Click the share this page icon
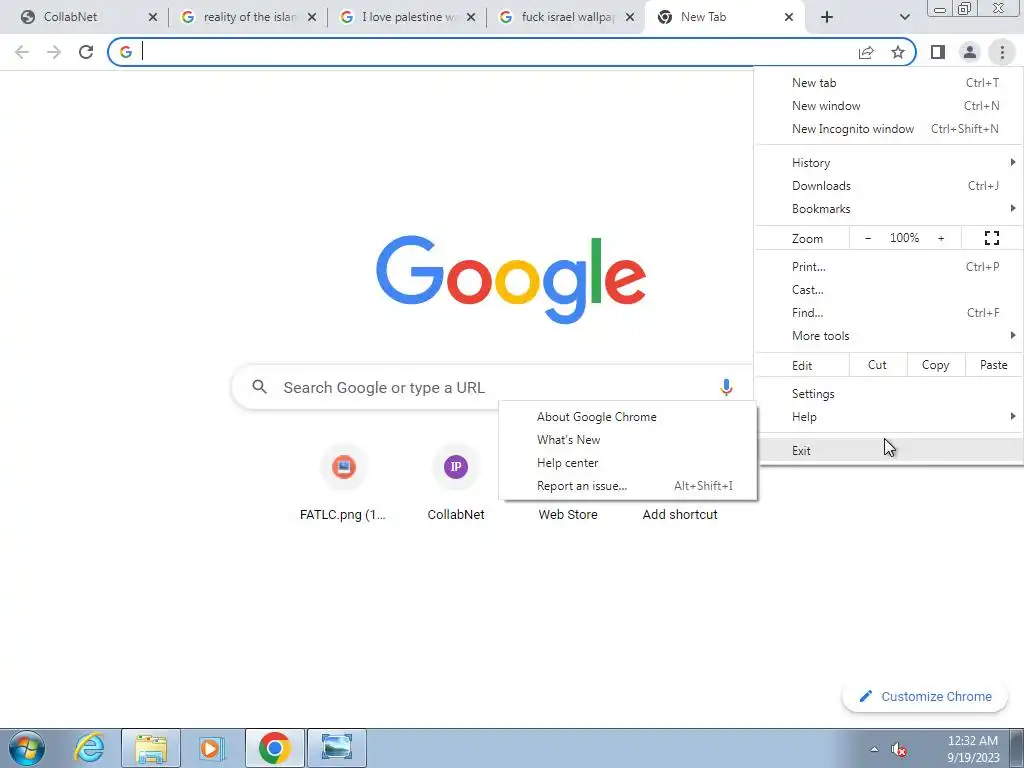 (866, 52)
